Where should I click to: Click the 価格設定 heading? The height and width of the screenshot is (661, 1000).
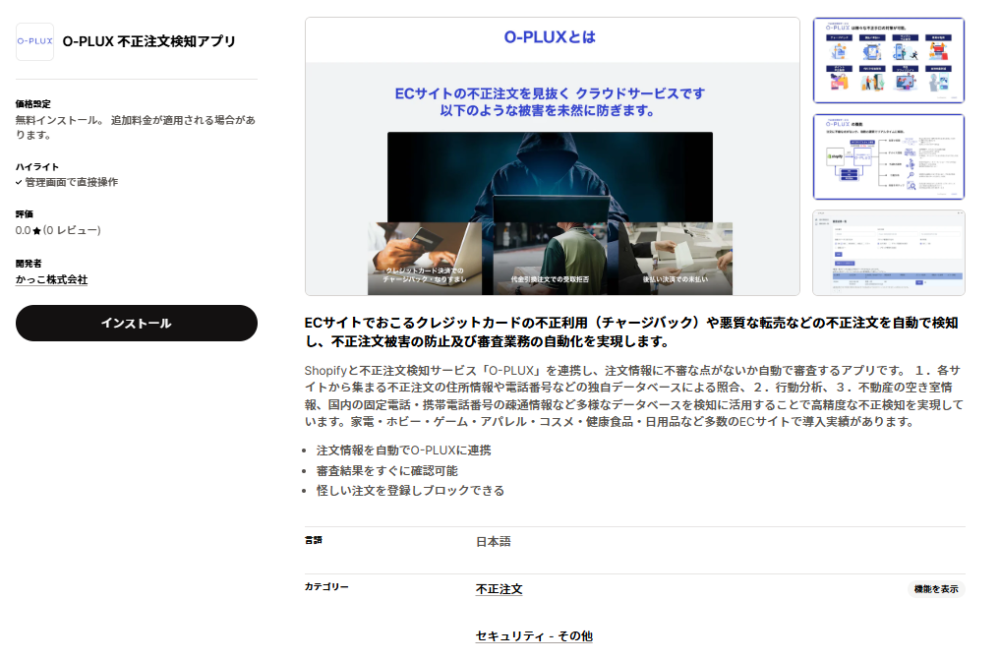pos(33,104)
